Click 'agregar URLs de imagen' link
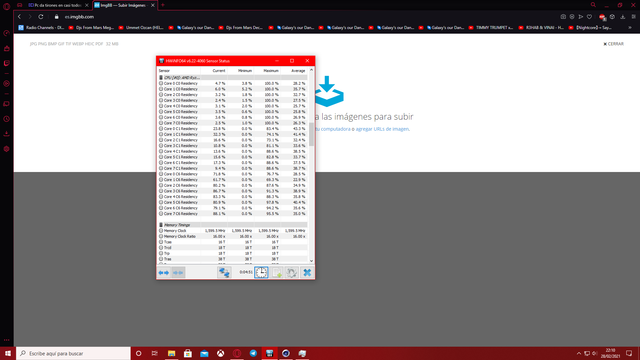Screen dimensions: 640x360 tap(382, 129)
